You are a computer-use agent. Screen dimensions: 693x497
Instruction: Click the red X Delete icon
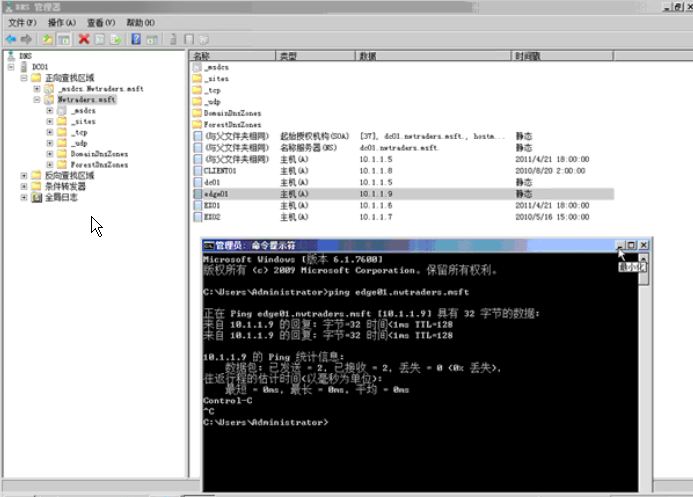click(84, 39)
